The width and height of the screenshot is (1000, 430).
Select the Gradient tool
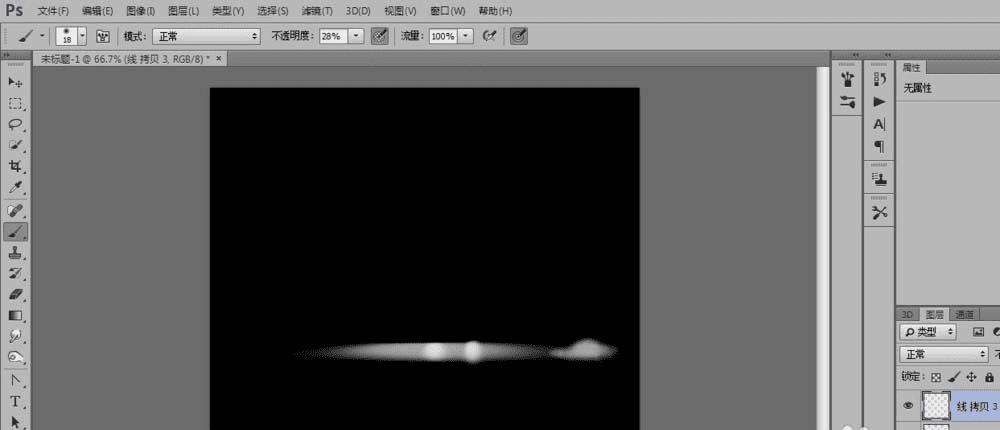click(x=15, y=315)
